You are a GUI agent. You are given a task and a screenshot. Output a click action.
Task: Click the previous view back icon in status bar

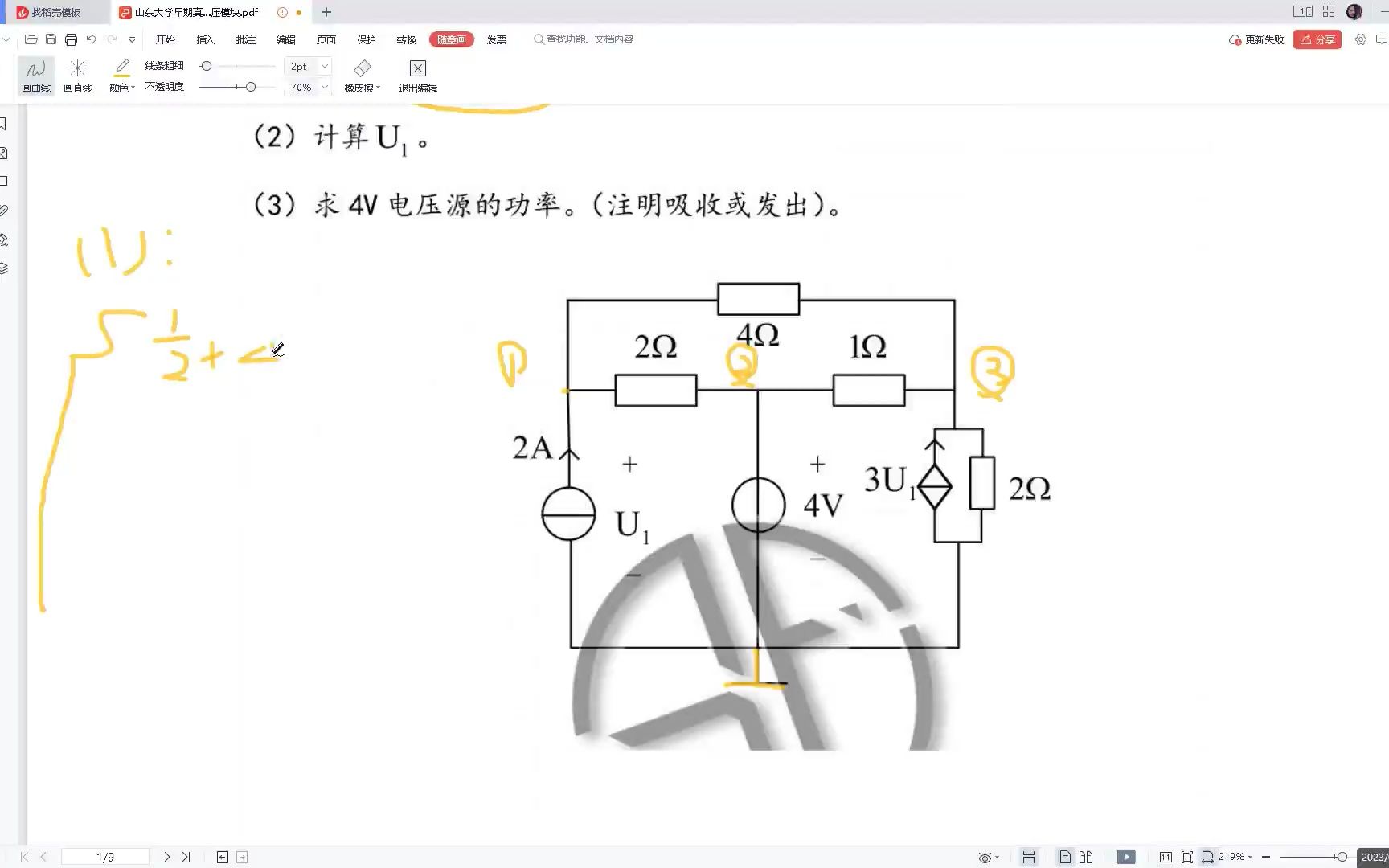(223, 857)
